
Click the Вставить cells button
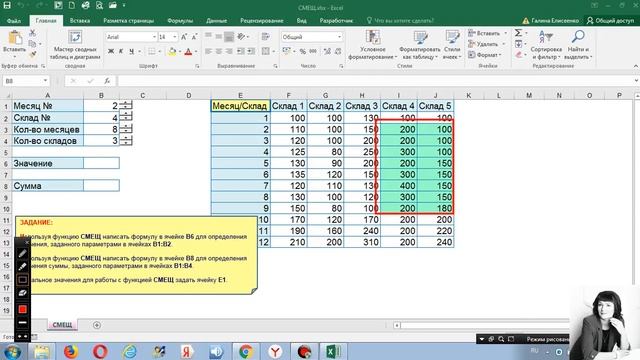point(487,33)
